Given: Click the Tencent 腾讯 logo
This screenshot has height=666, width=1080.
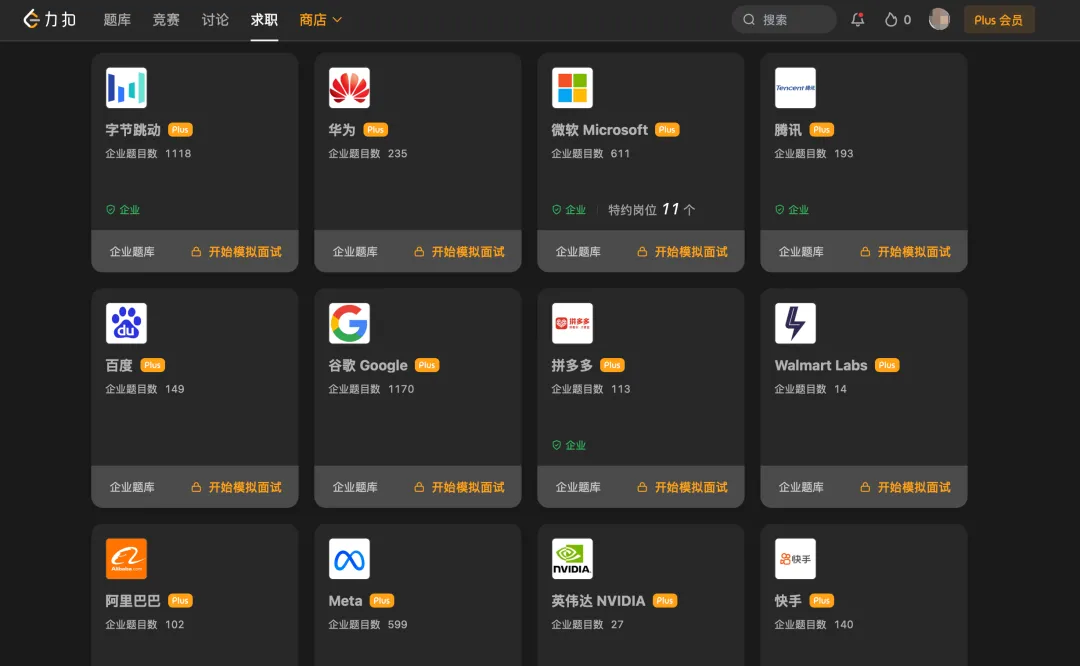Looking at the screenshot, I should click(x=796, y=87).
